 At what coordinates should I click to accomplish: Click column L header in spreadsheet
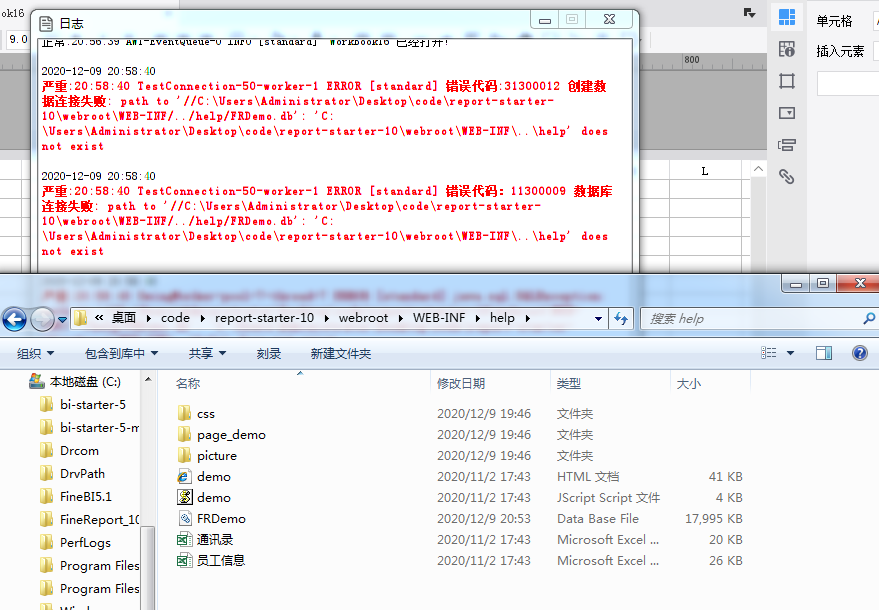tap(705, 171)
